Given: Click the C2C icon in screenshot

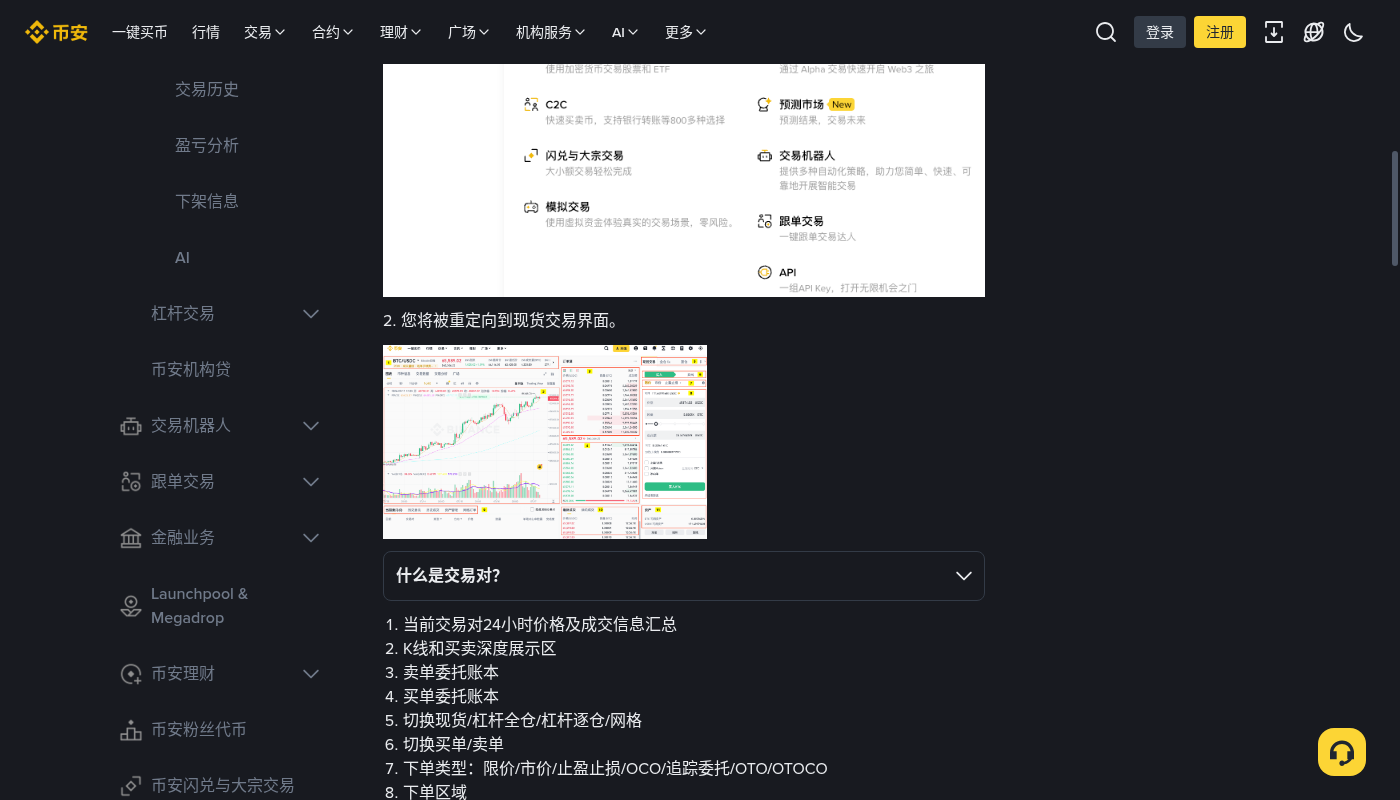Looking at the screenshot, I should (531, 104).
